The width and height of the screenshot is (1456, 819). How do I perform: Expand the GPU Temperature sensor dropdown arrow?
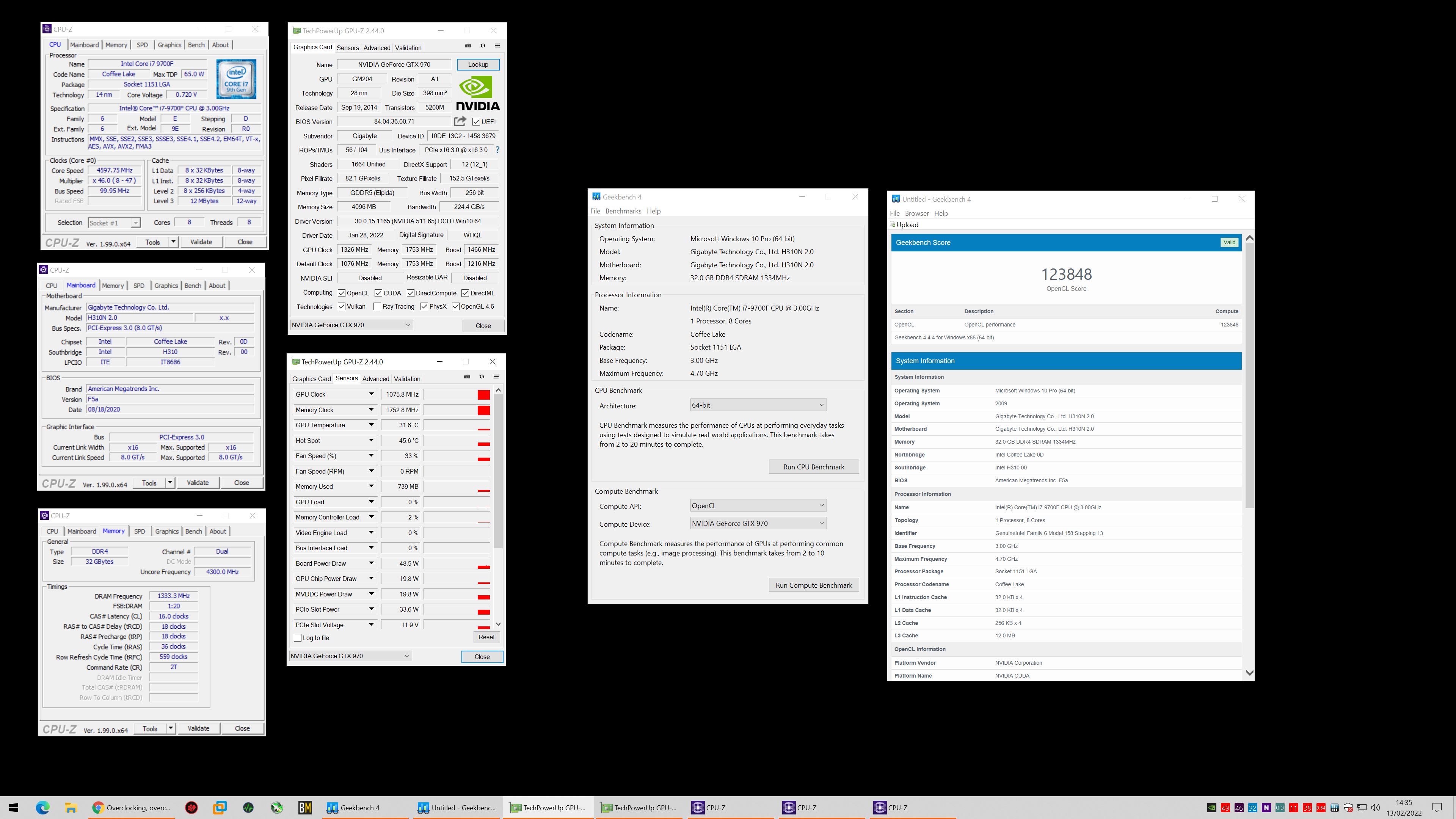point(371,425)
